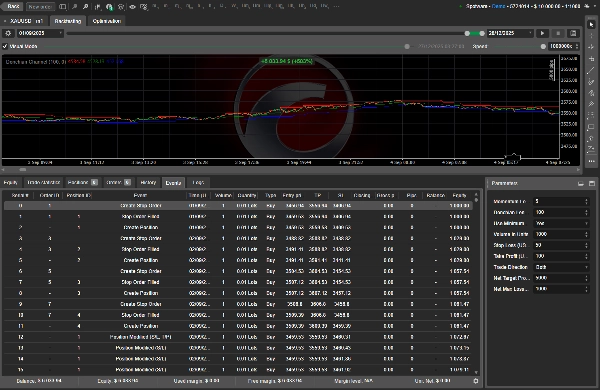Start backtest with the play button
The width and height of the screenshot is (600, 390).
[x=542, y=33]
